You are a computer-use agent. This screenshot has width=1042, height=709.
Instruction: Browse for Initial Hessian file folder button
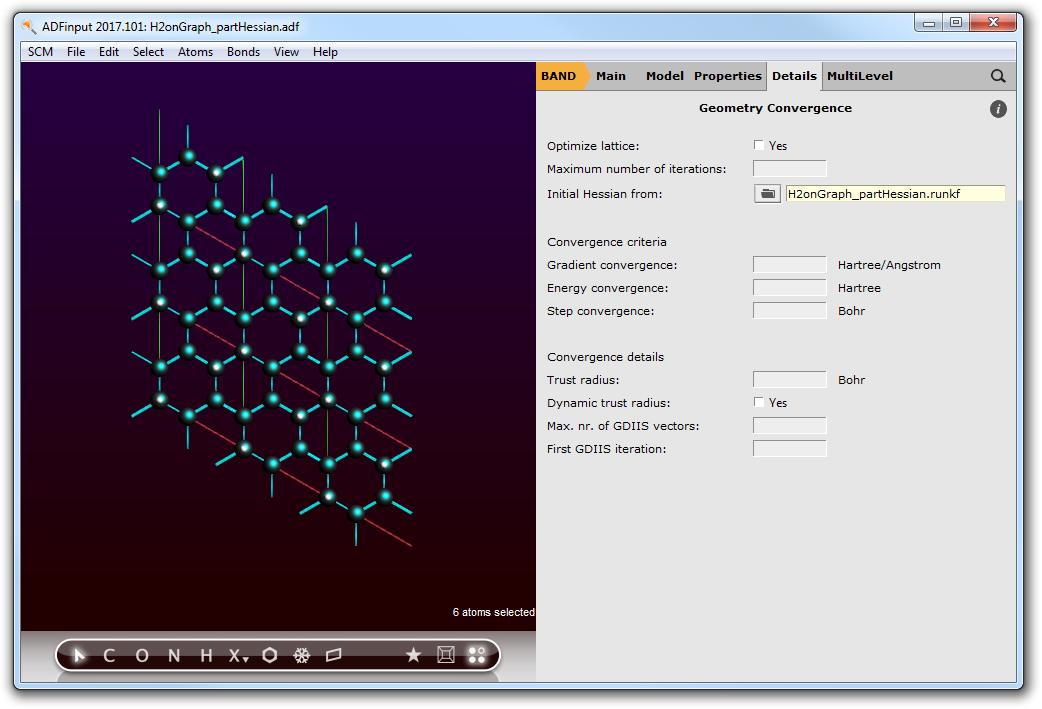coord(767,193)
